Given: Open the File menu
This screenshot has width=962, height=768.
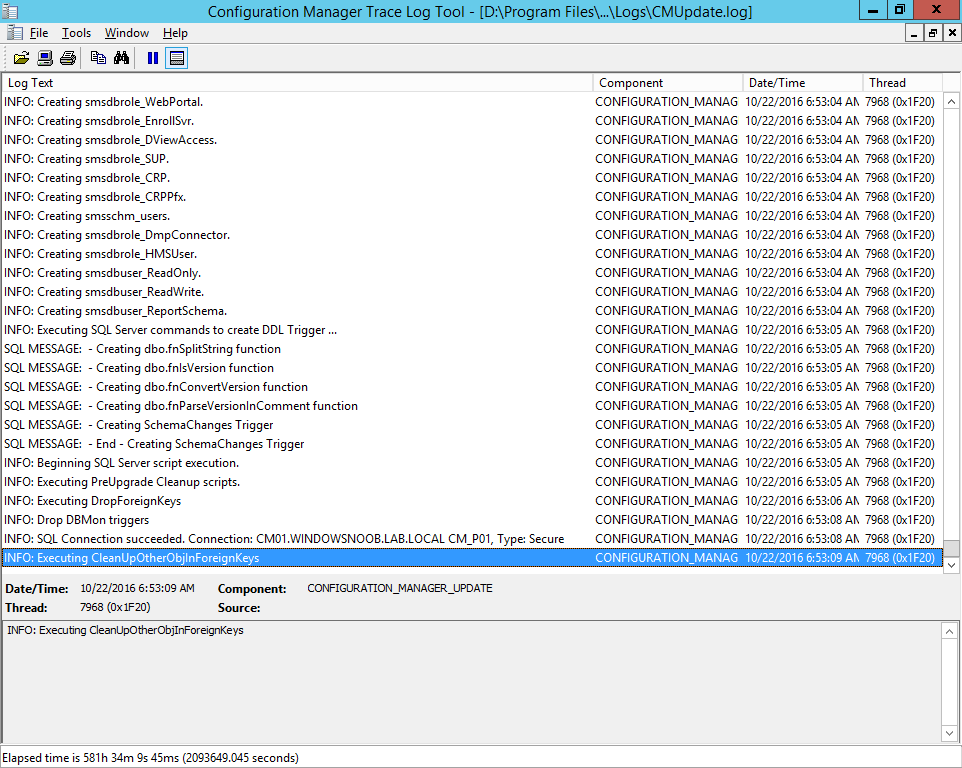Looking at the screenshot, I should click(39, 33).
